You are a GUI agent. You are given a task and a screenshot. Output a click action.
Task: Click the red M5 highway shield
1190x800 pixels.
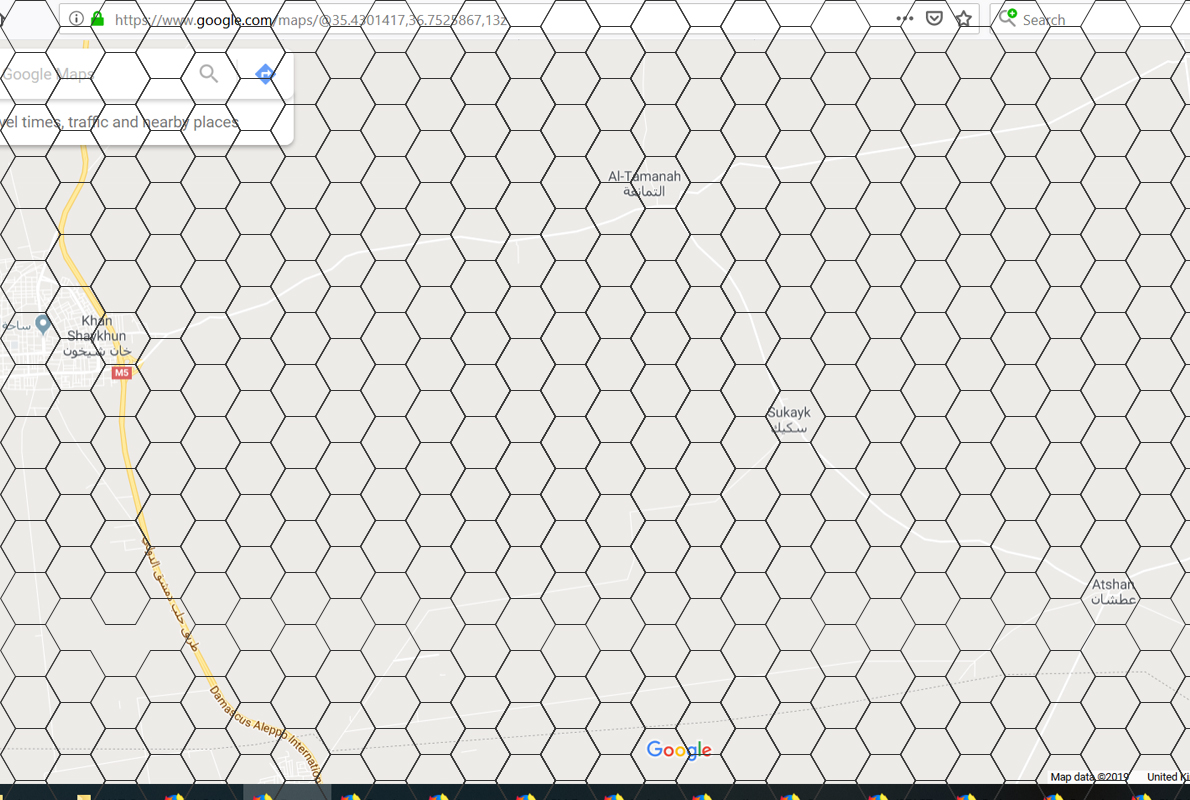121,373
